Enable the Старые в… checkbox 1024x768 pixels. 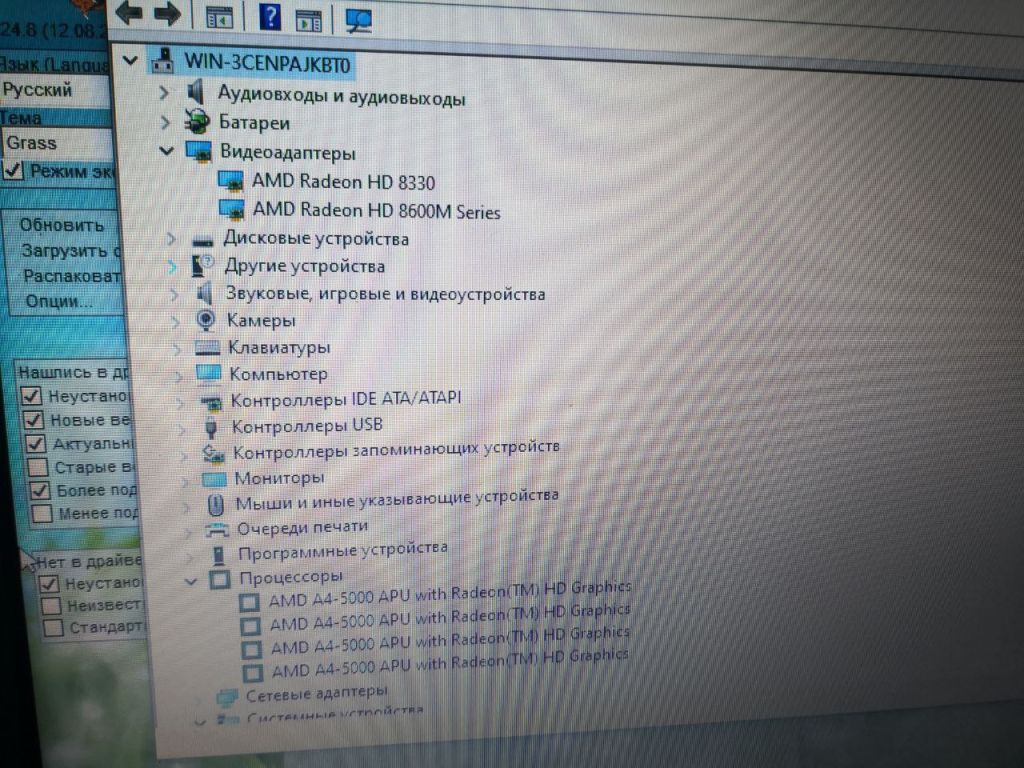(38, 467)
